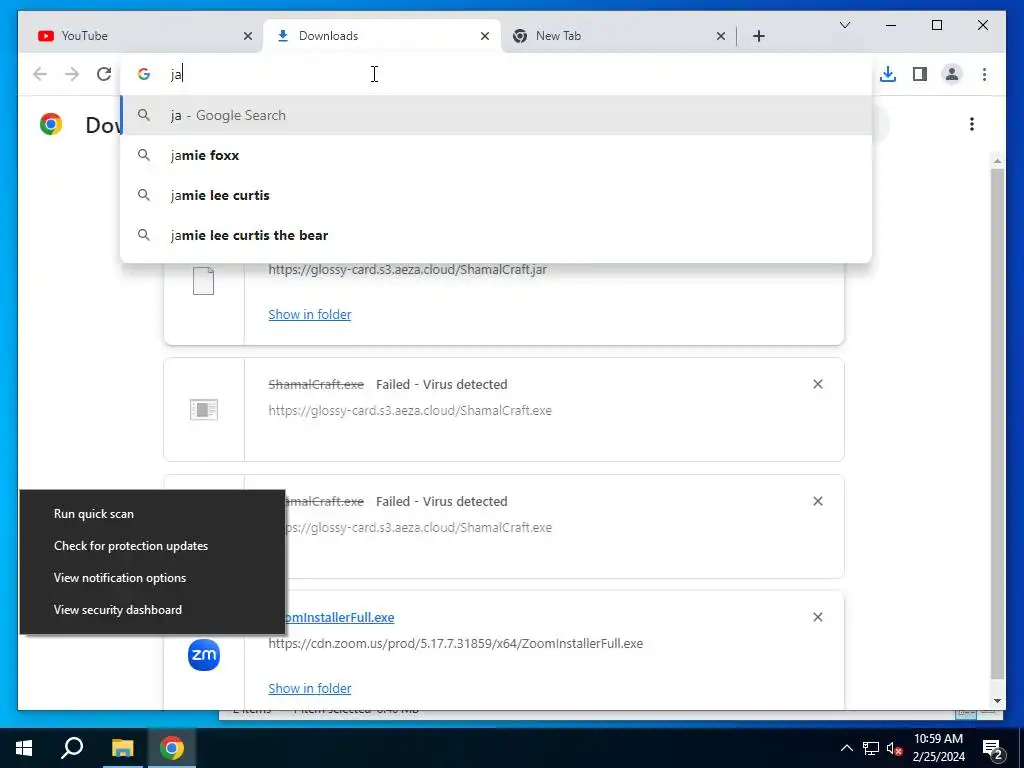This screenshot has height=768, width=1024.
Task: Click Show in folder for ShamalCraft.jar
Action: click(310, 314)
